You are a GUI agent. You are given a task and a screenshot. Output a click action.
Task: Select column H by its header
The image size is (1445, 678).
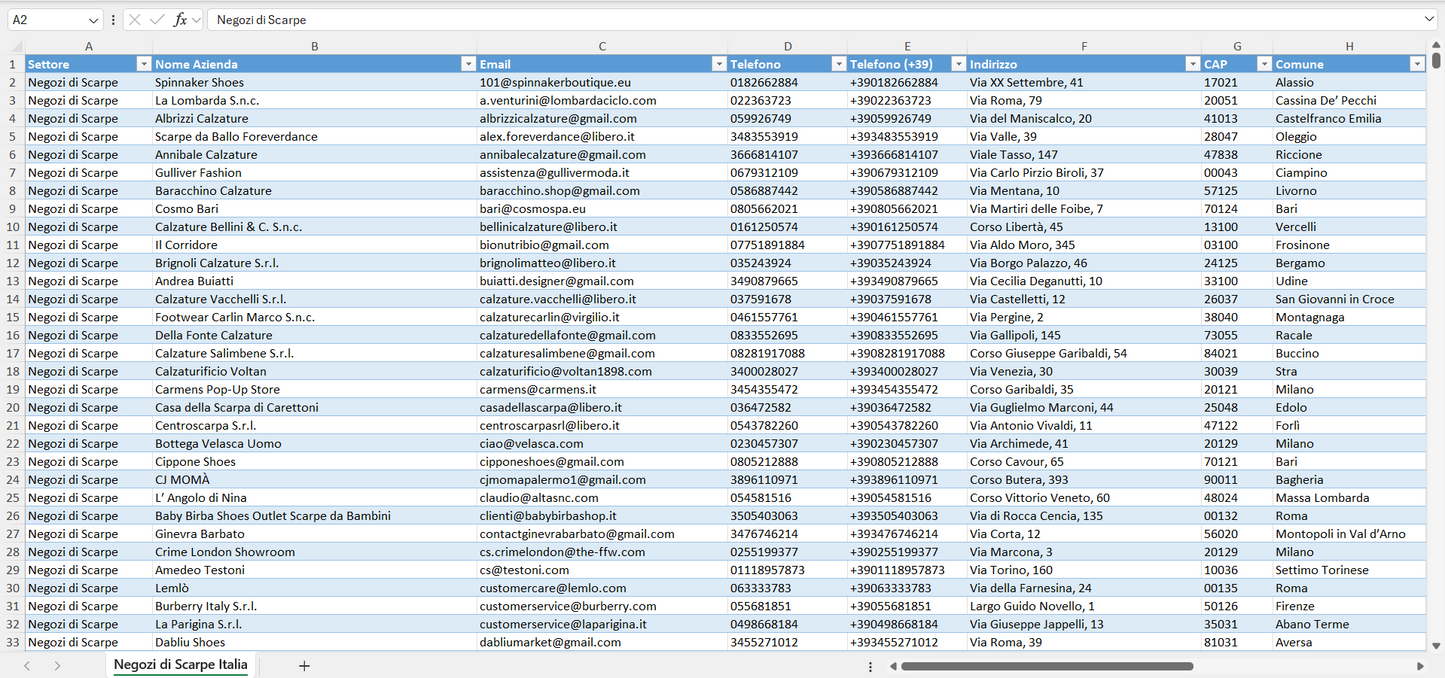click(x=1350, y=47)
